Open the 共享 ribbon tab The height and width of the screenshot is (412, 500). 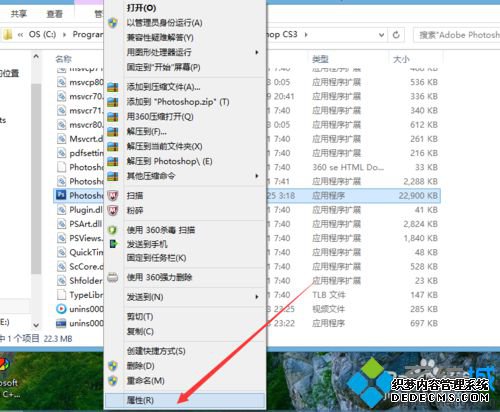(x=19, y=14)
